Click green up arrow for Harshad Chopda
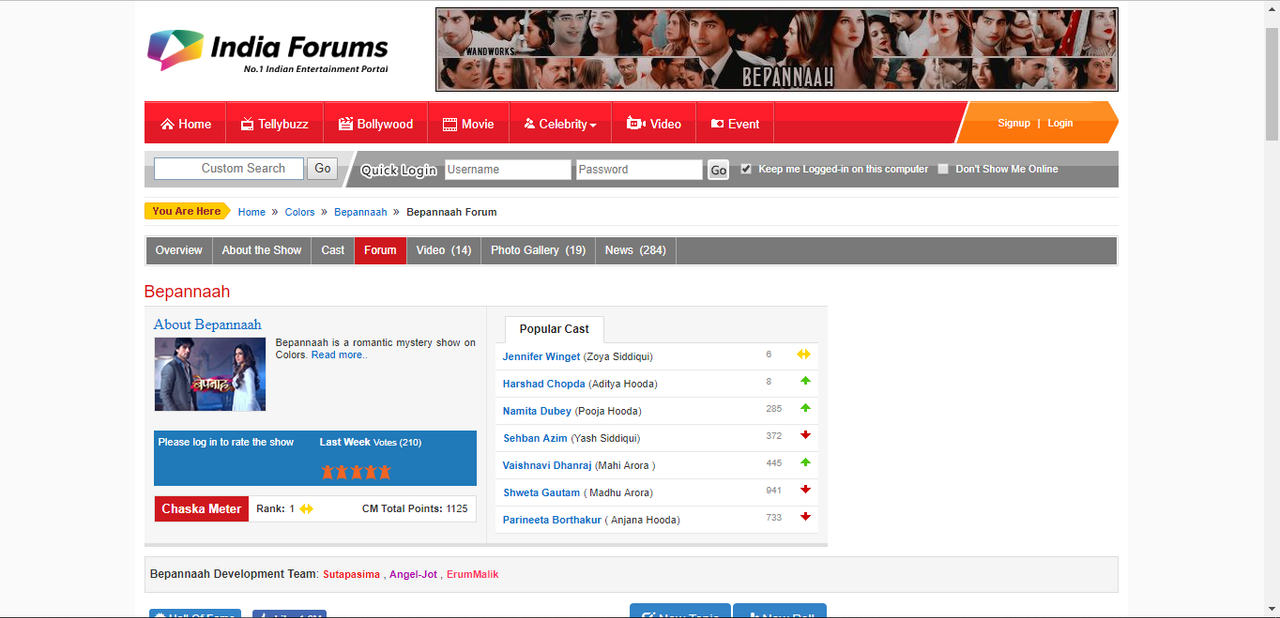Viewport: 1280px width, 618px height. tap(805, 381)
